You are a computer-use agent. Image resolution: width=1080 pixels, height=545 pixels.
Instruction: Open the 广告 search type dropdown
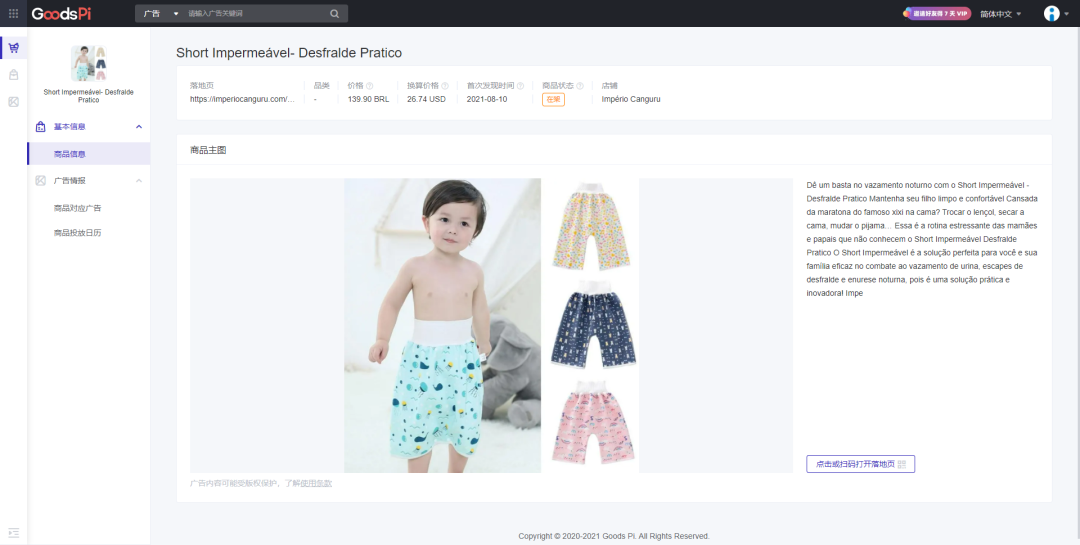tap(160, 14)
